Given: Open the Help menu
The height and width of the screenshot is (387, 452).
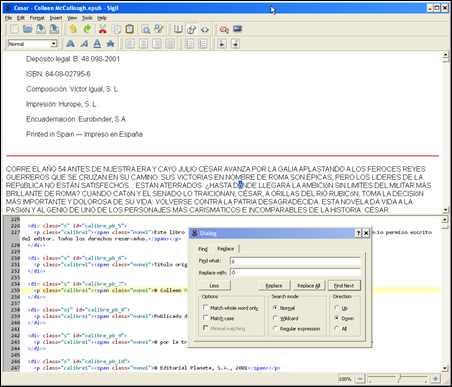Looking at the screenshot, I should click(102, 18).
